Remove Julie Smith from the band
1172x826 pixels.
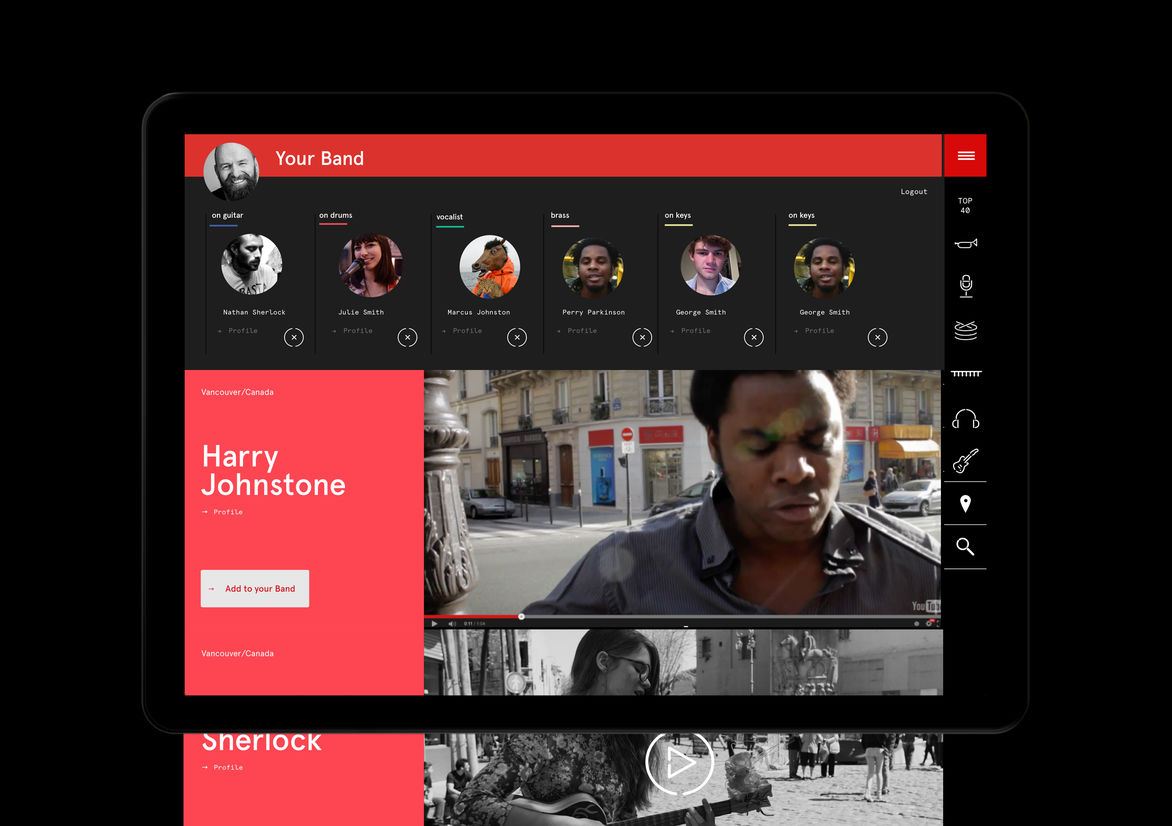click(x=407, y=338)
